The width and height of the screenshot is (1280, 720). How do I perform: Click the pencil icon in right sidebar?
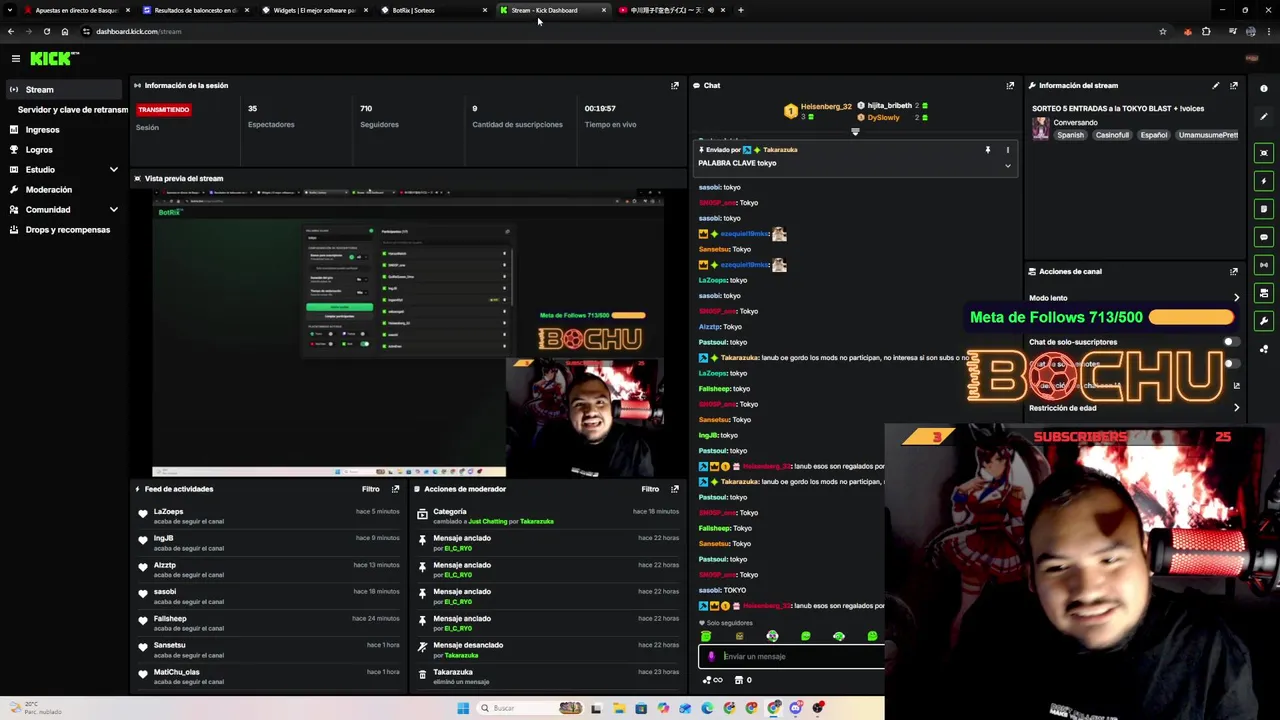pyautogui.click(x=1264, y=117)
